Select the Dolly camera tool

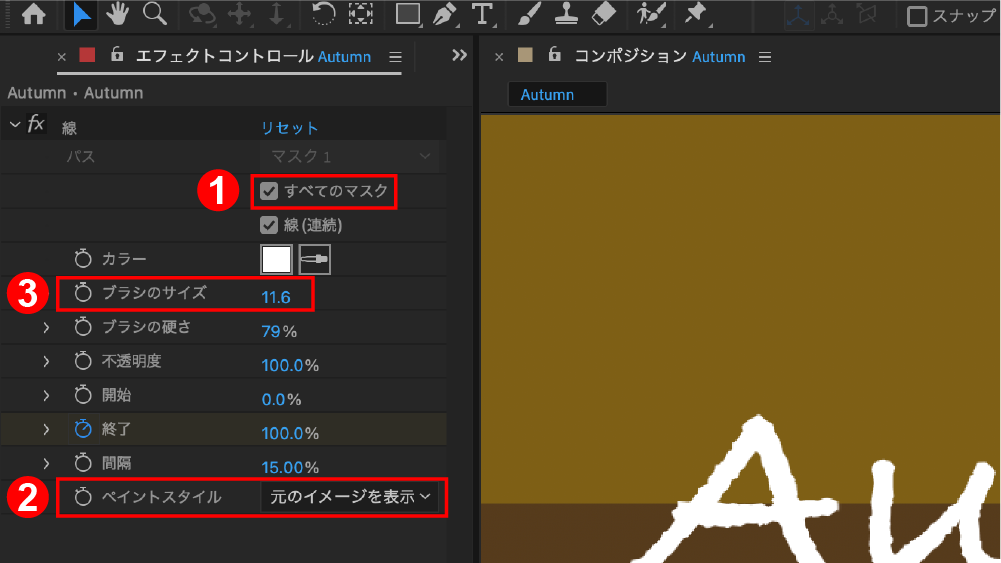276,15
